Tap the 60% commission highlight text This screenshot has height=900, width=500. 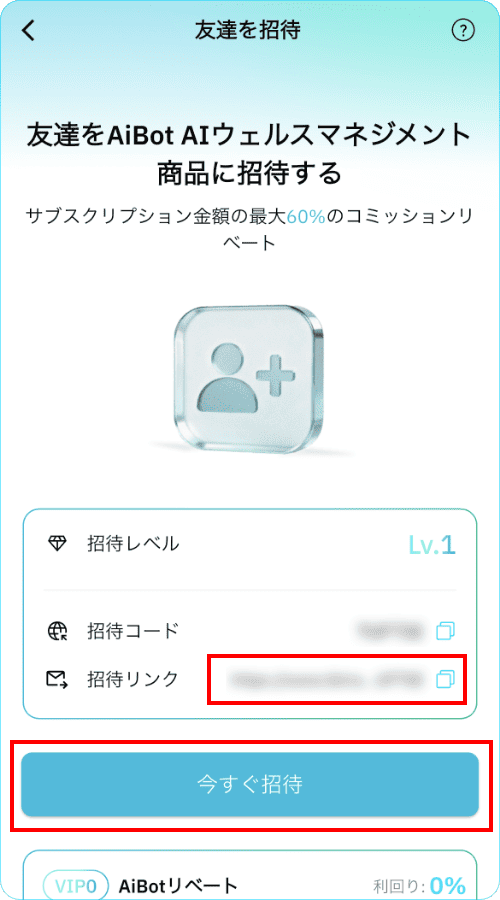[306, 216]
